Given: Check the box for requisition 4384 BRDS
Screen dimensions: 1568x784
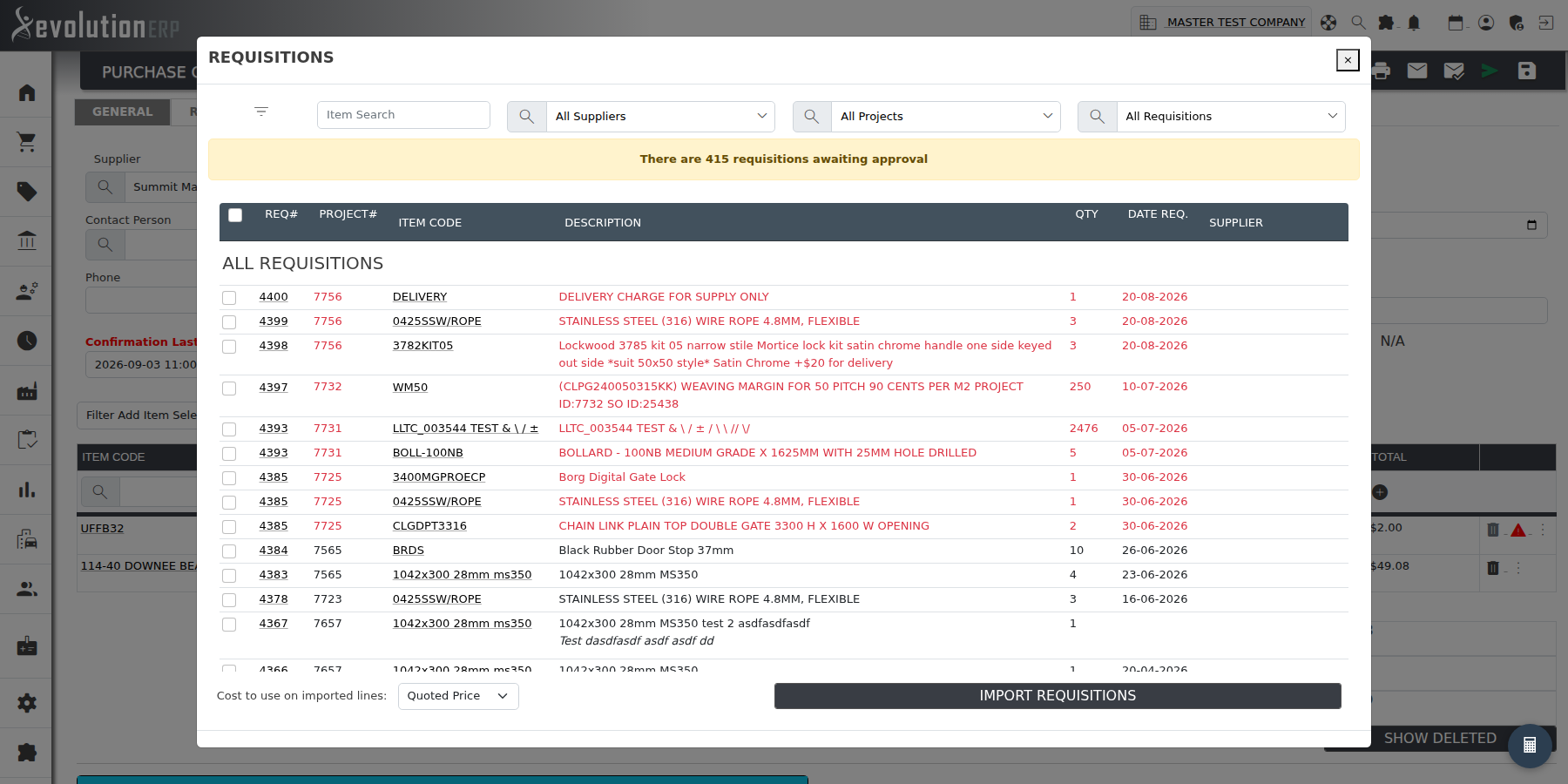Looking at the screenshot, I should point(229,551).
